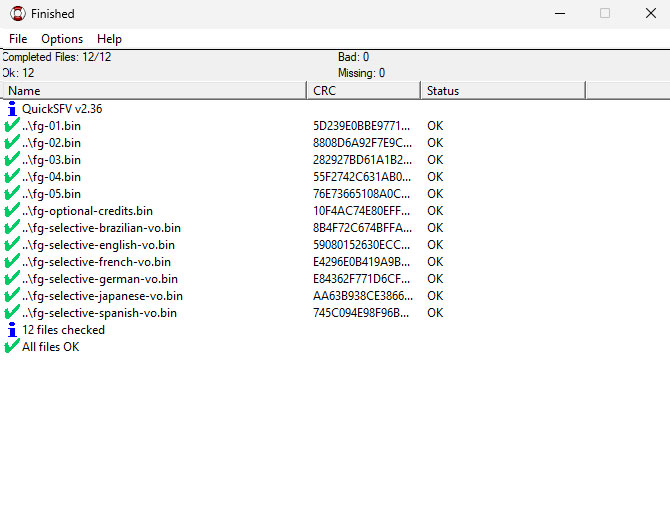Click blue info icon beside 12 files checked
670x509 pixels.
[x=12, y=330]
